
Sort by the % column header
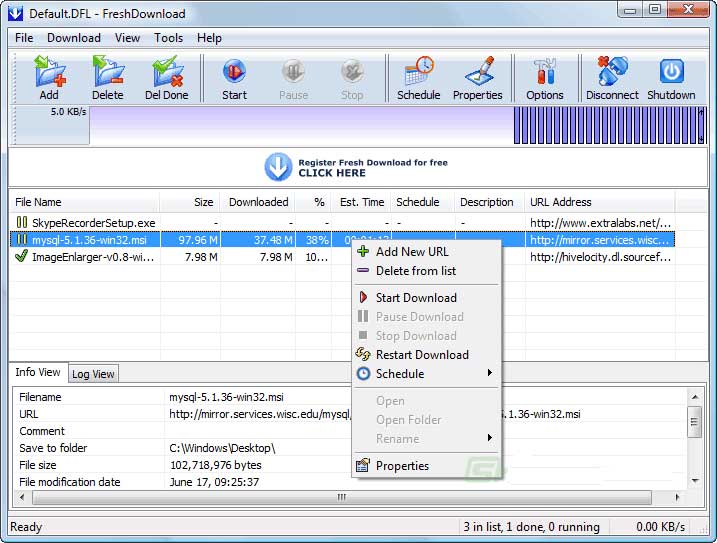313,202
